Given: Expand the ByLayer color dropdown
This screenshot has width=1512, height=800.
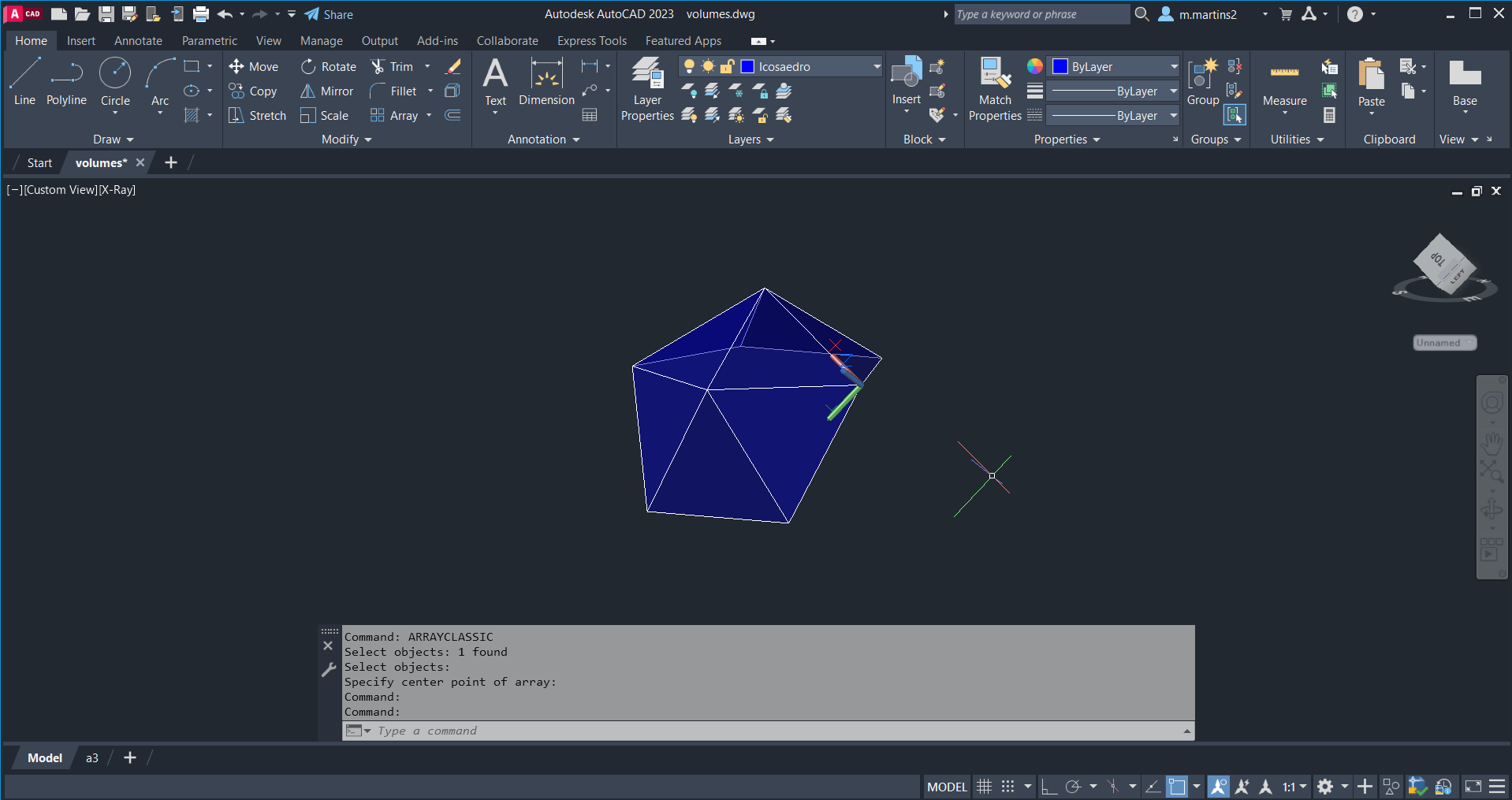Looking at the screenshot, I should (x=1173, y=67).
